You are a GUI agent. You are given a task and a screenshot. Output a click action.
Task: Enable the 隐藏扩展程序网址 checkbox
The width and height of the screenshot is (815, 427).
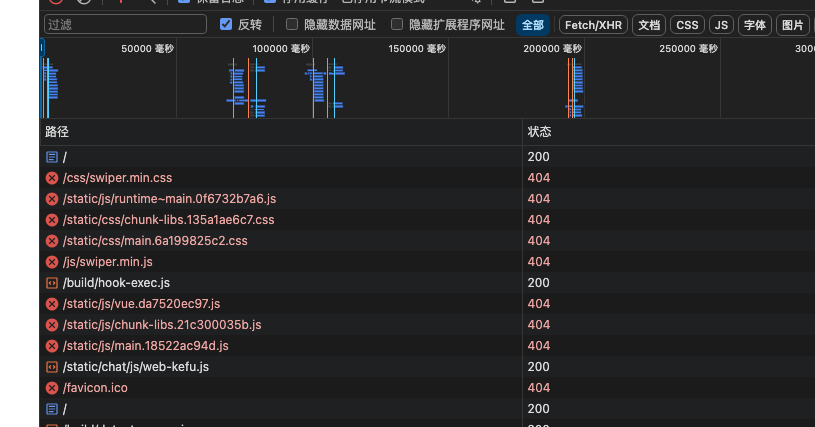(x=397, y=24)
